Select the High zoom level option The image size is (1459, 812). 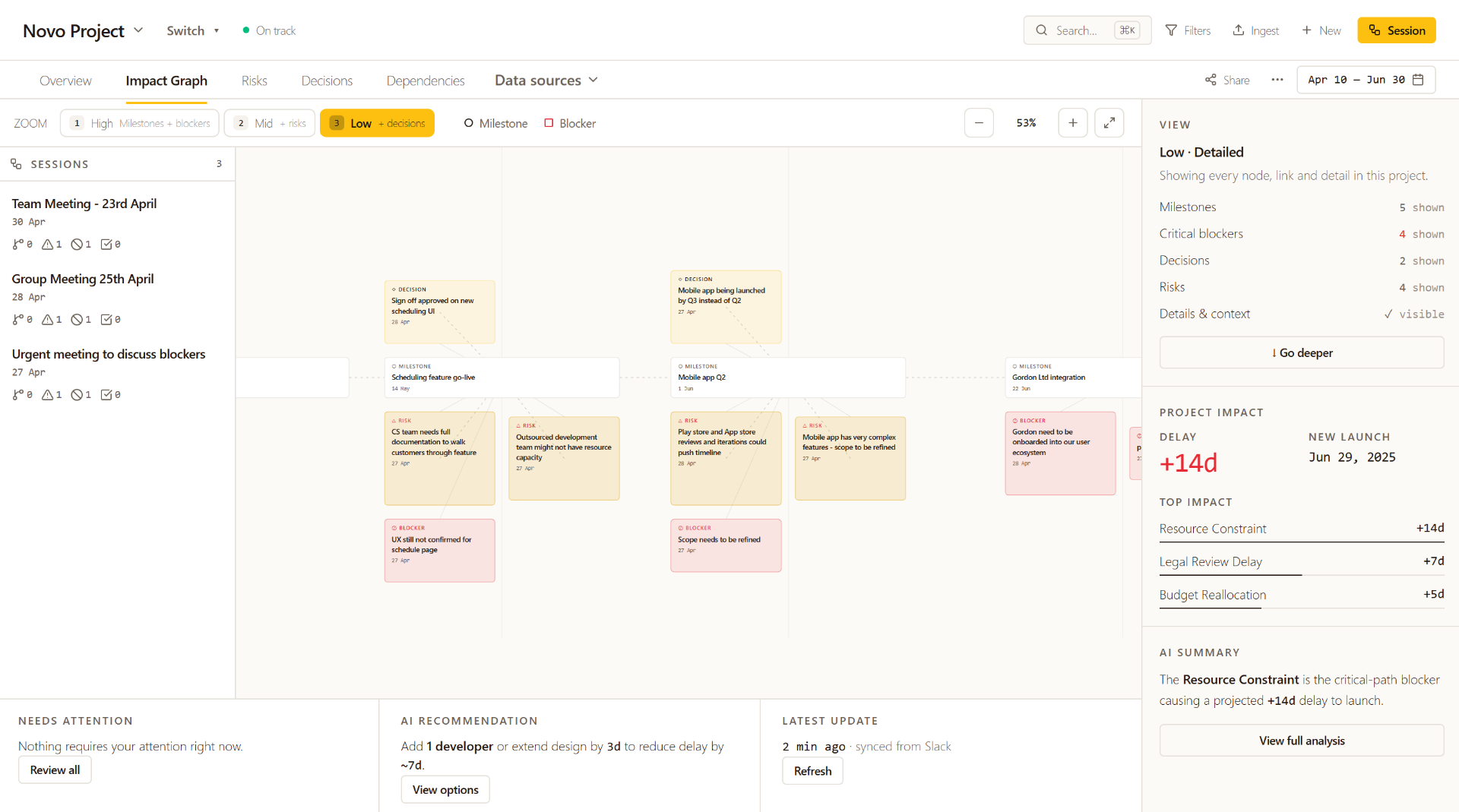(x=140, y=123)
